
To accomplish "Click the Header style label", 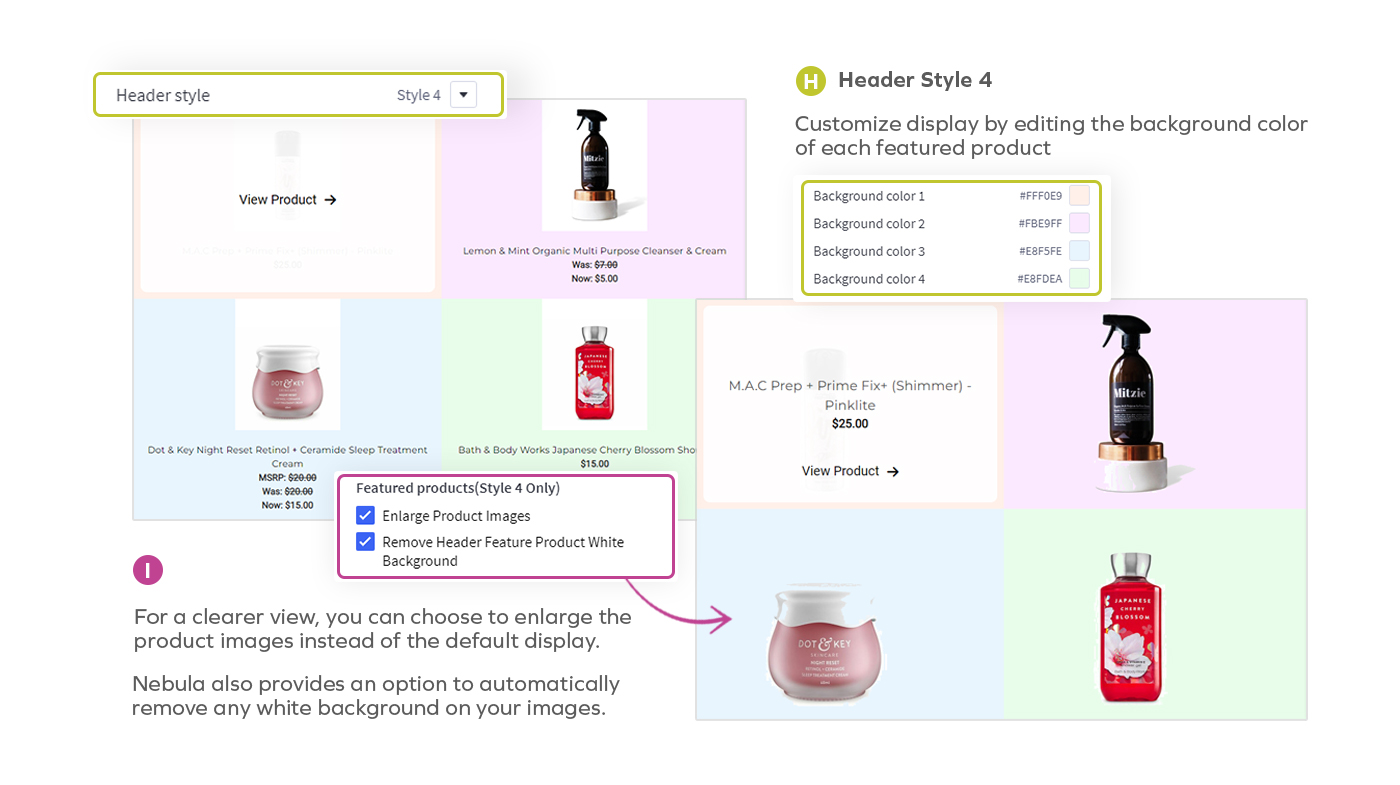I will [163, 96].
